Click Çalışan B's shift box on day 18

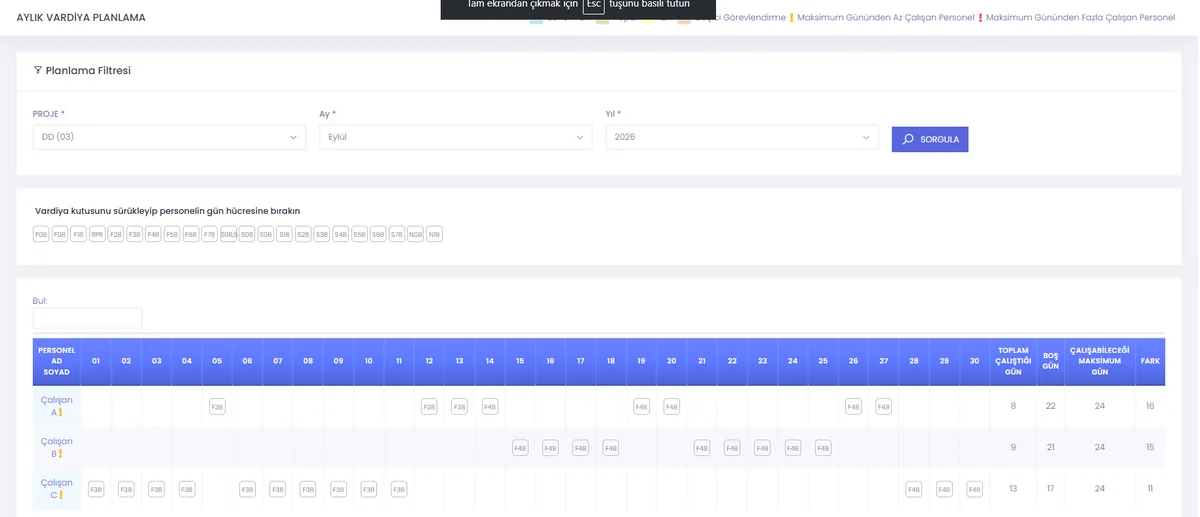[611, 448]
